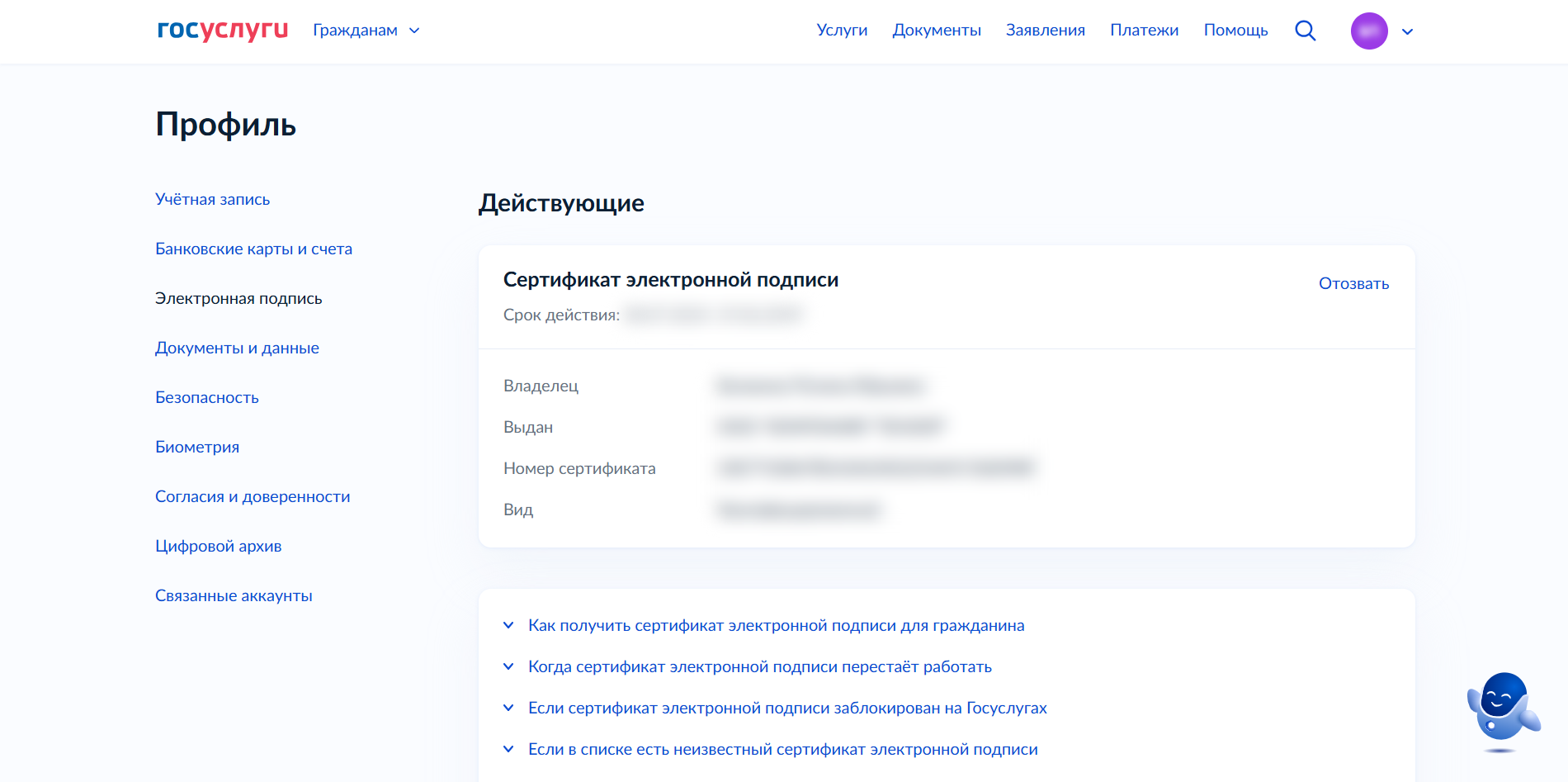Viewport: 1568px width, 782px height.
Task: Click Помощь in the header
Action: (1235, 31)
